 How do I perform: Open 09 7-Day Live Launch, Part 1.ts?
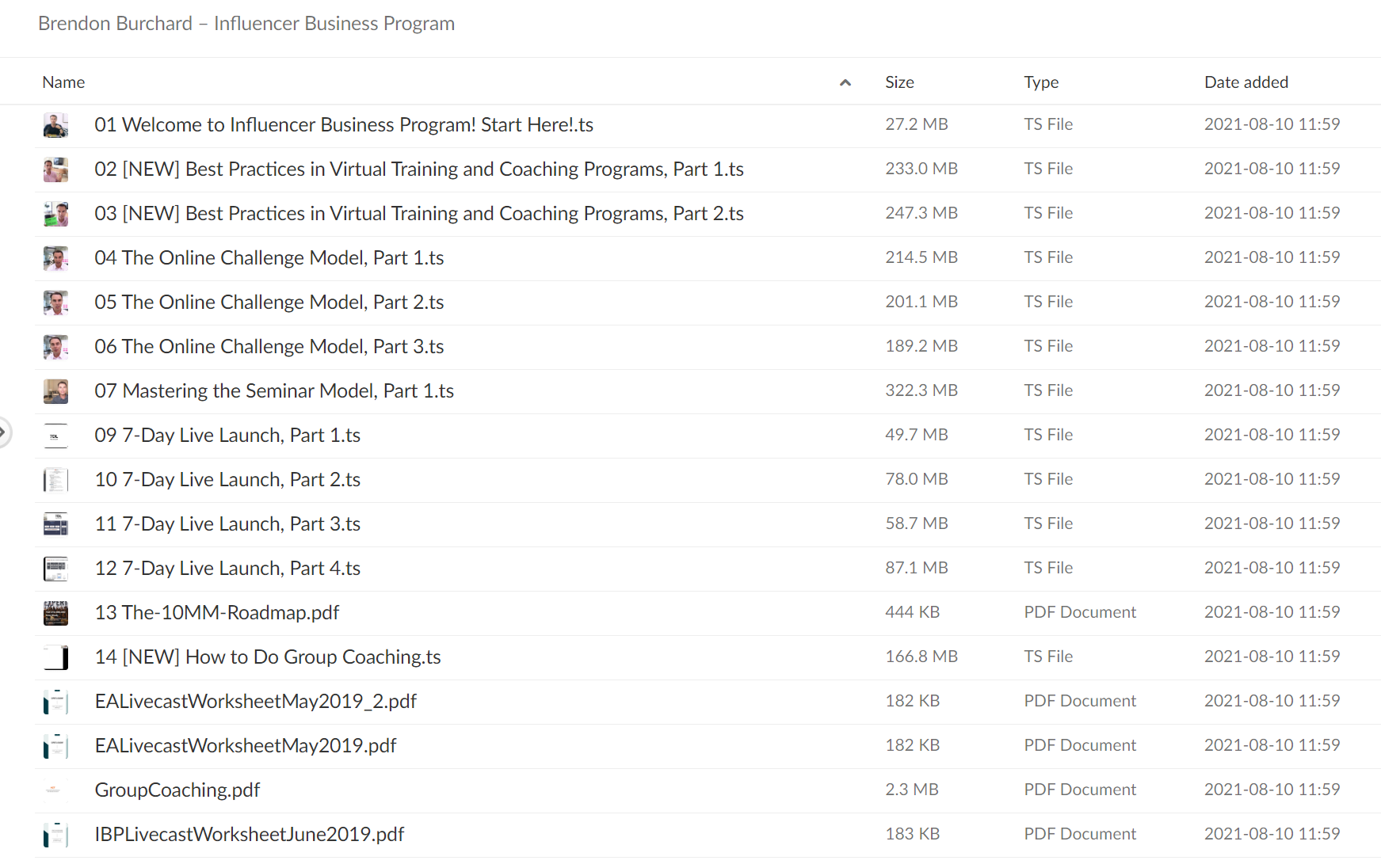coord(227,436)
